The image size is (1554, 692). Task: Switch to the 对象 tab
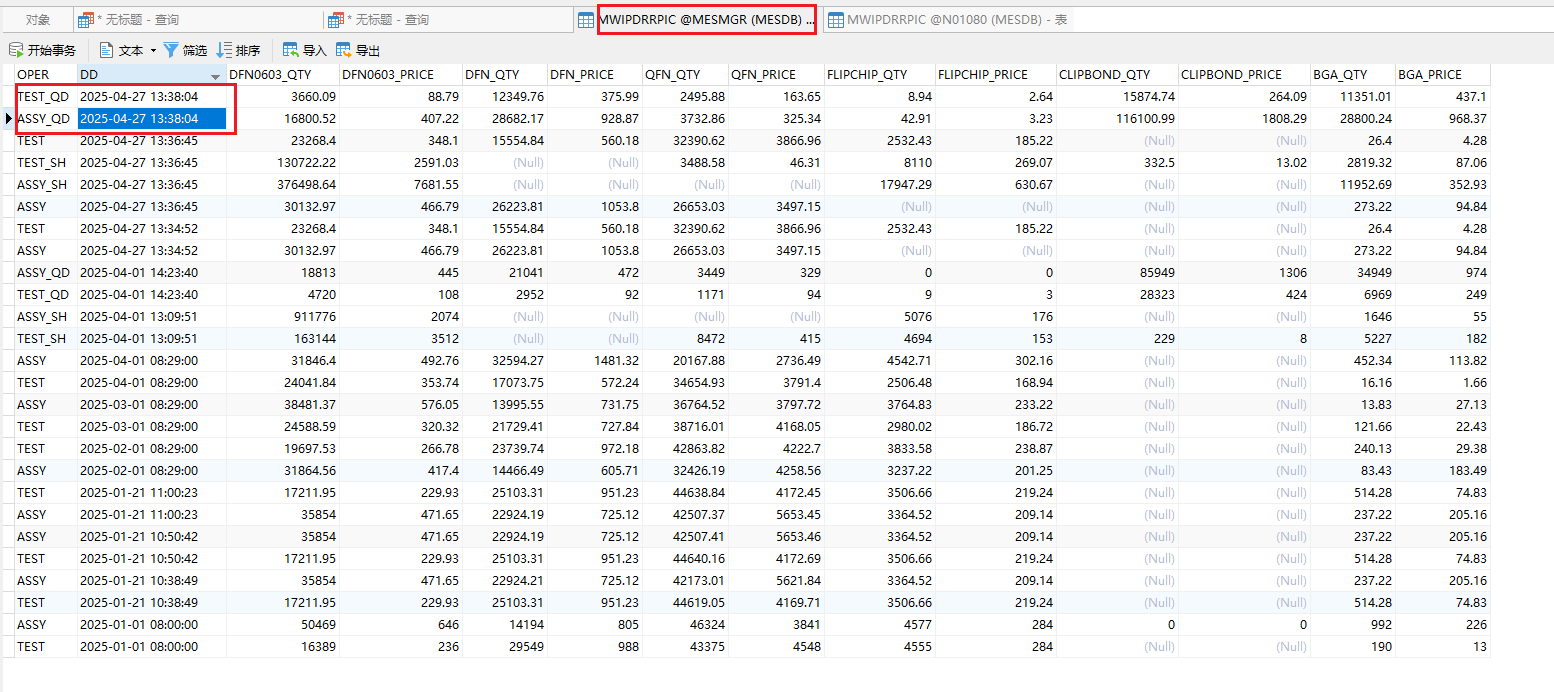point(38,18)
